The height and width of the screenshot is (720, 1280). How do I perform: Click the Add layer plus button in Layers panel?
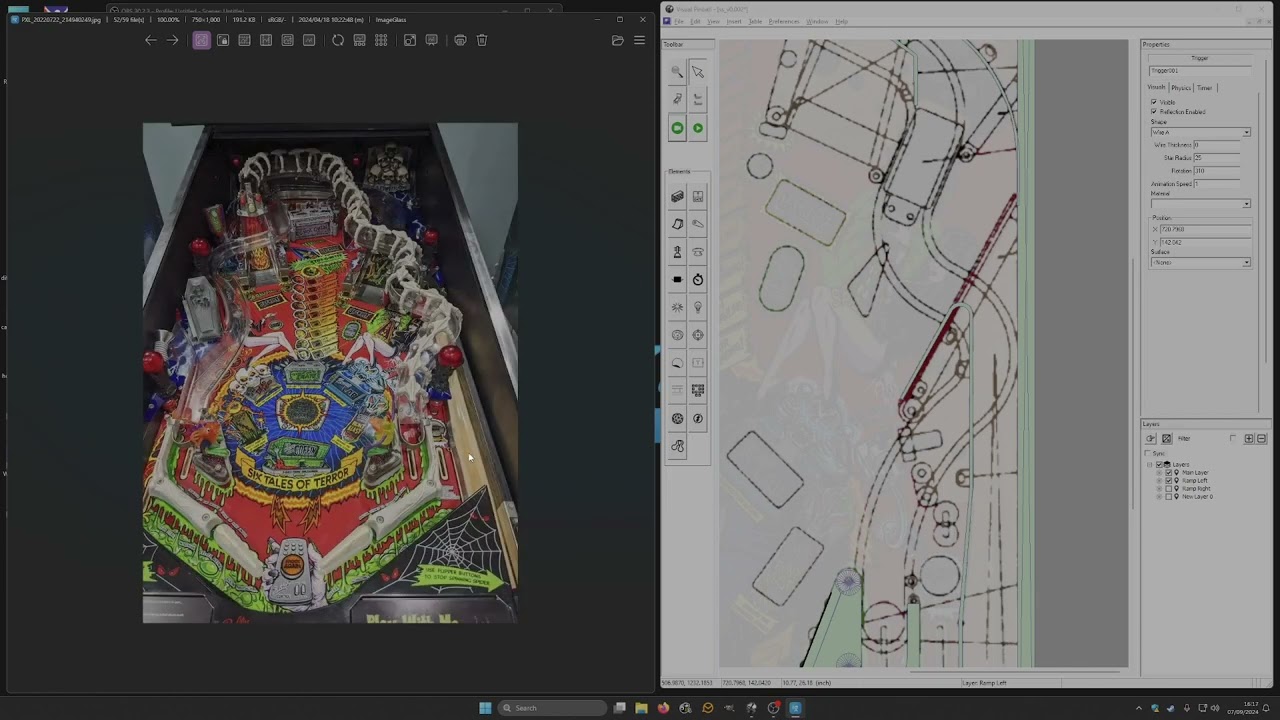pyautogui.click(x=1249, y=438)
